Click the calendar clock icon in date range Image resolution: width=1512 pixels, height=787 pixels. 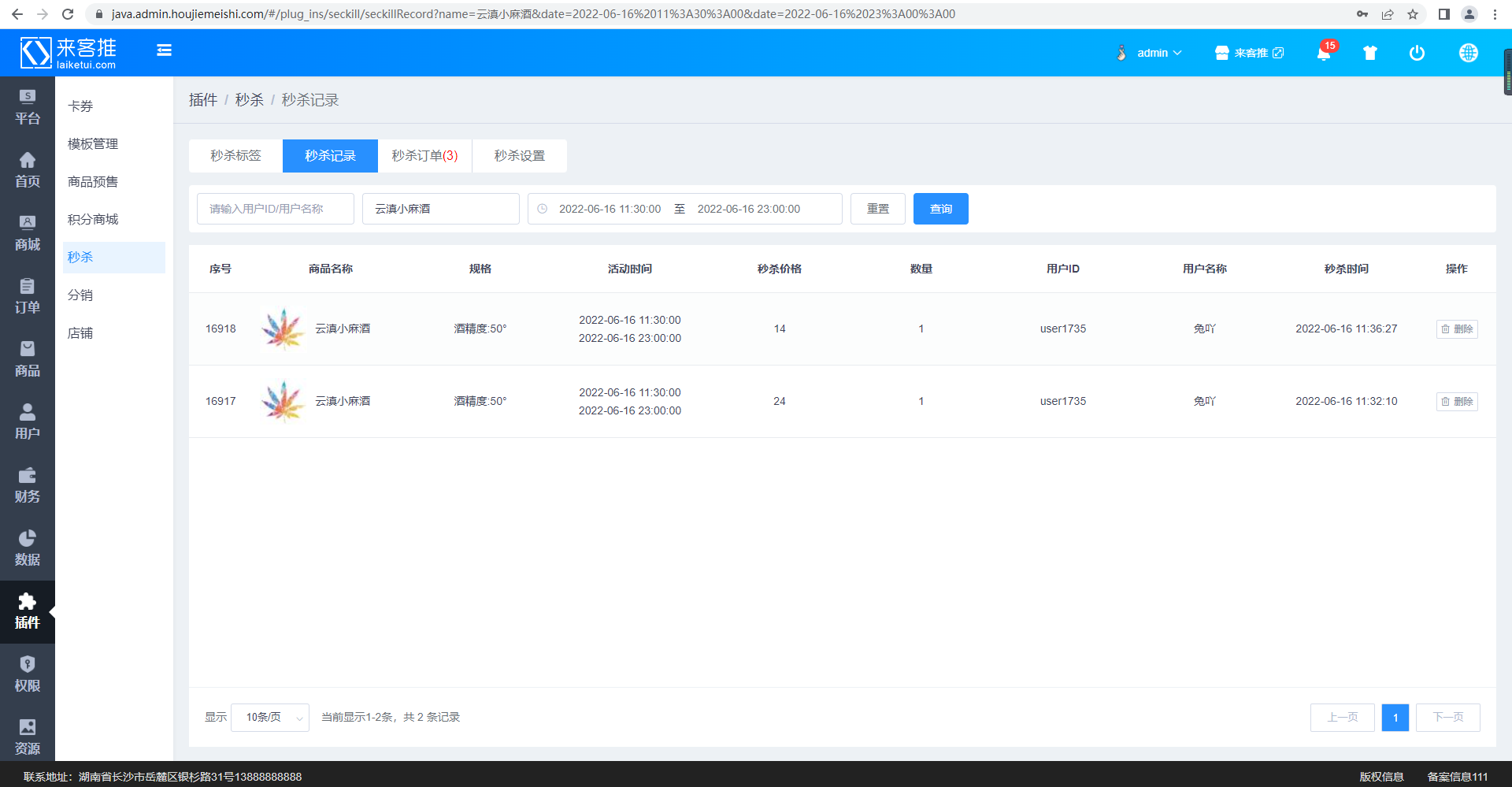(x=543, y=209)
